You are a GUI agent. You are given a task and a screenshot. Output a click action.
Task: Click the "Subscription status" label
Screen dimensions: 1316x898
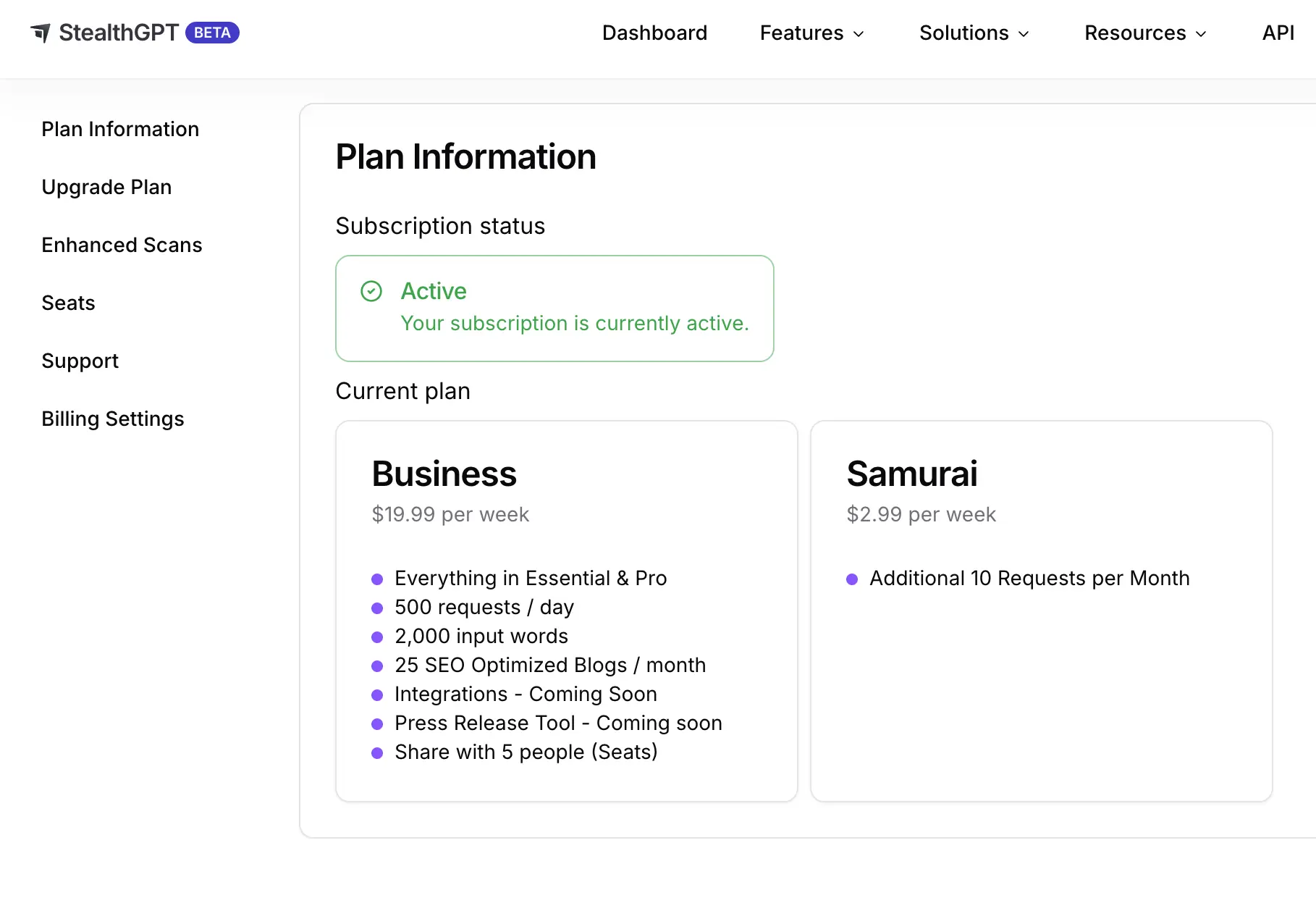pos(440,226)
